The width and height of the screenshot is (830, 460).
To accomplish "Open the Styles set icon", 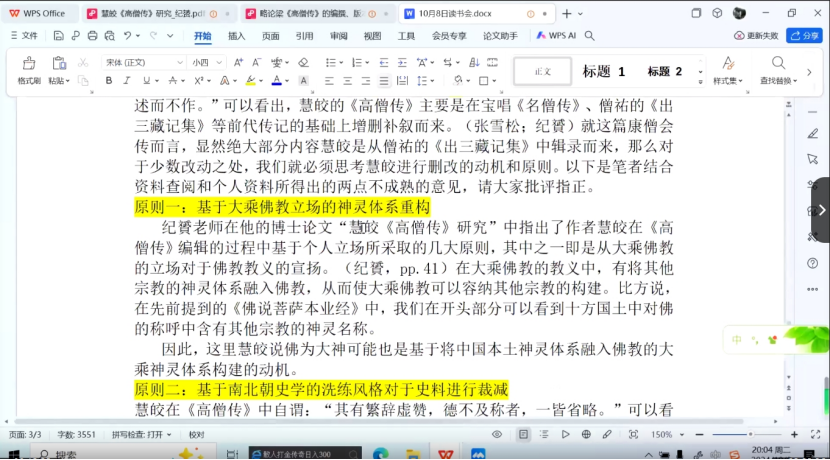I will 728,63.
